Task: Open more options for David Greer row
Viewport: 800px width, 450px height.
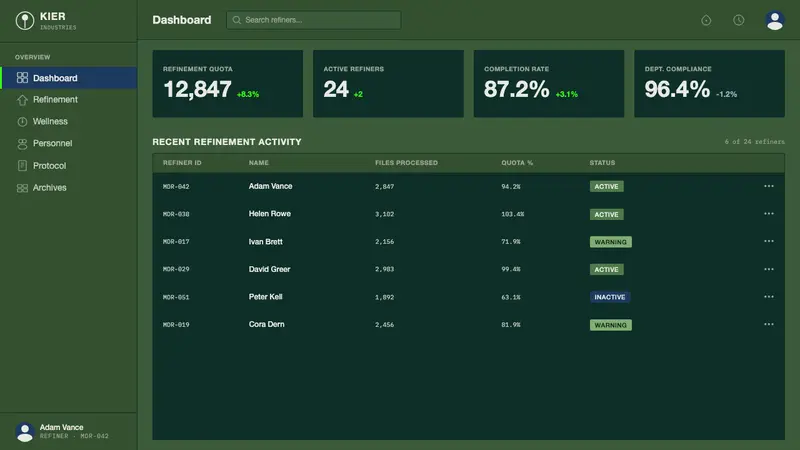Action: pos(769,269)
